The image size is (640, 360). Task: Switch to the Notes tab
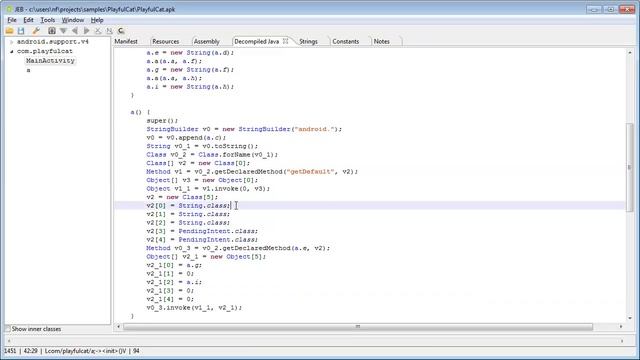point(382,41)
